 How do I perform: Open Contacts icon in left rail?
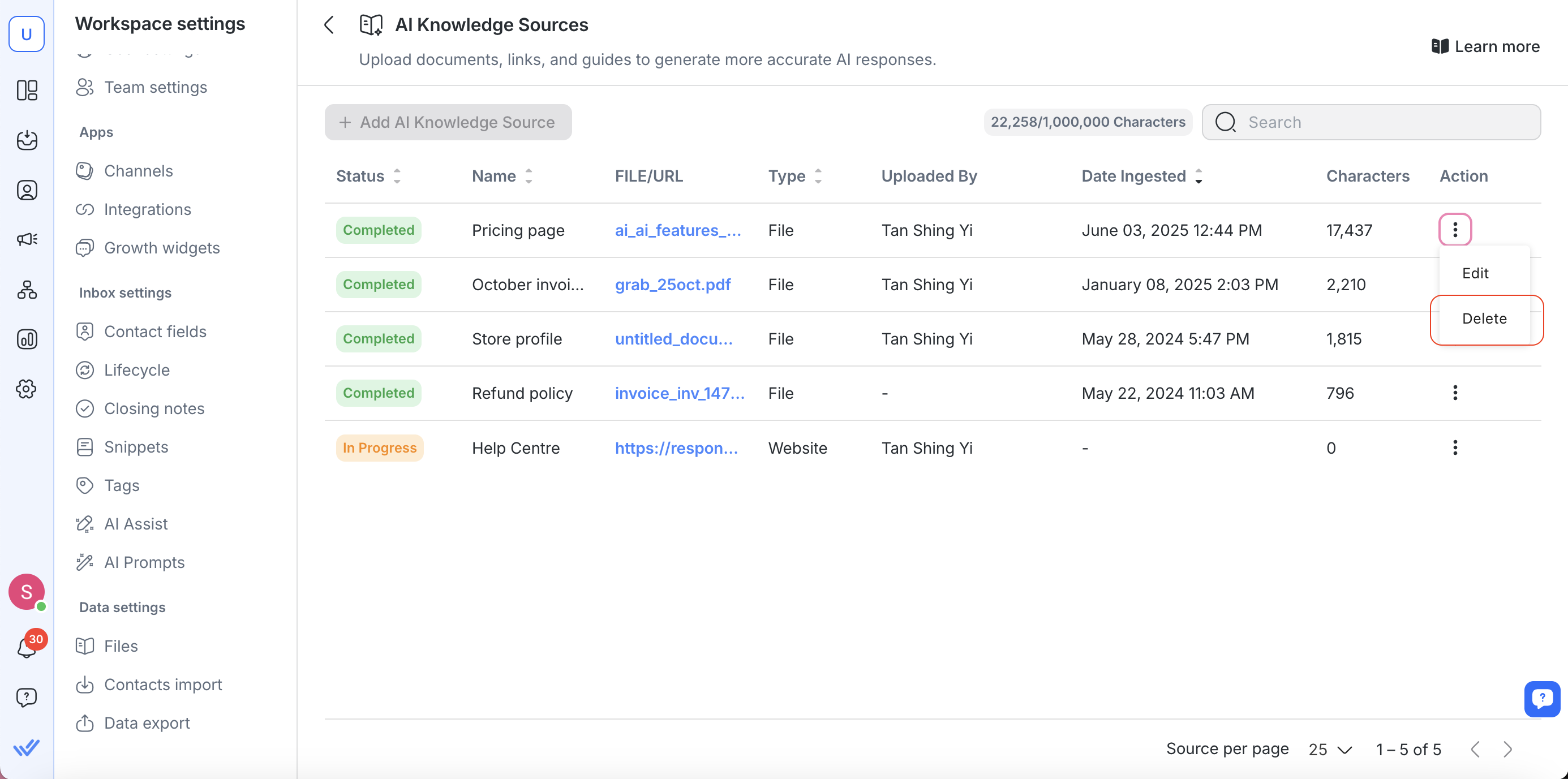coord(26,191)
